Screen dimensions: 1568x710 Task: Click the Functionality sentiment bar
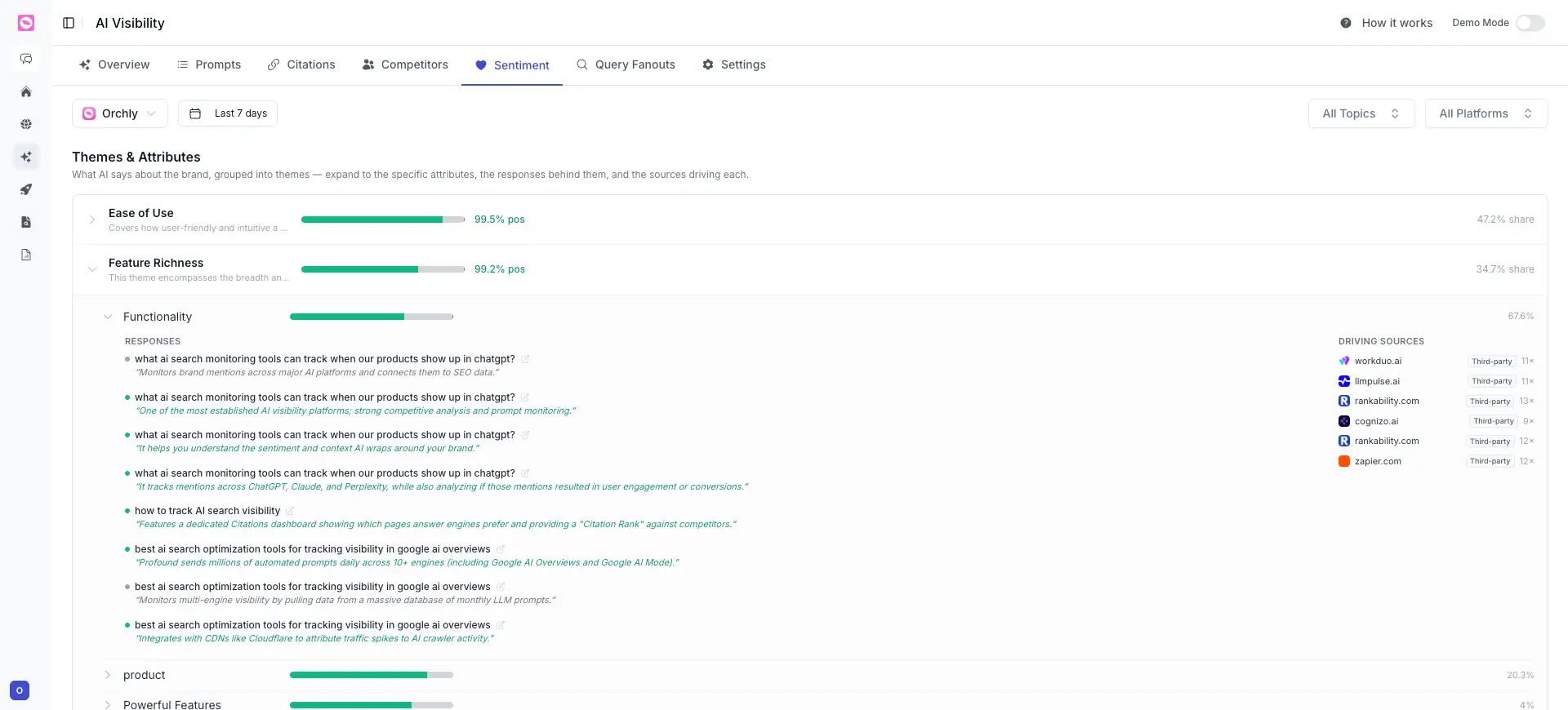pyautogui.click(x=372, y=317)
